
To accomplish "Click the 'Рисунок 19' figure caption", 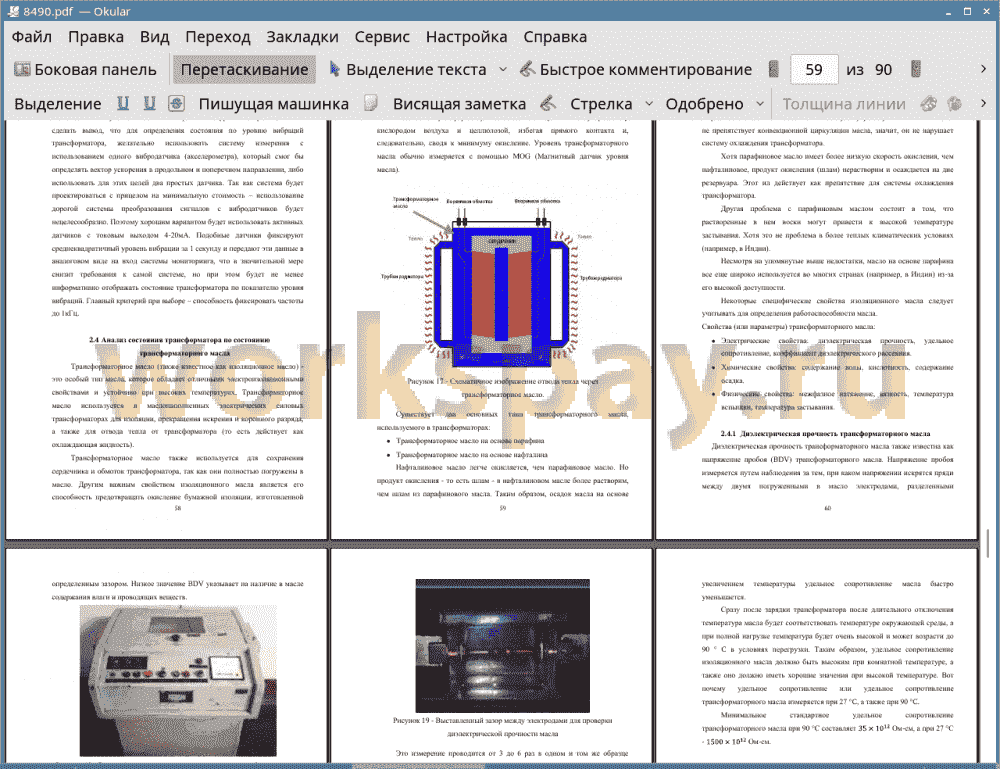I will point(503,727).
